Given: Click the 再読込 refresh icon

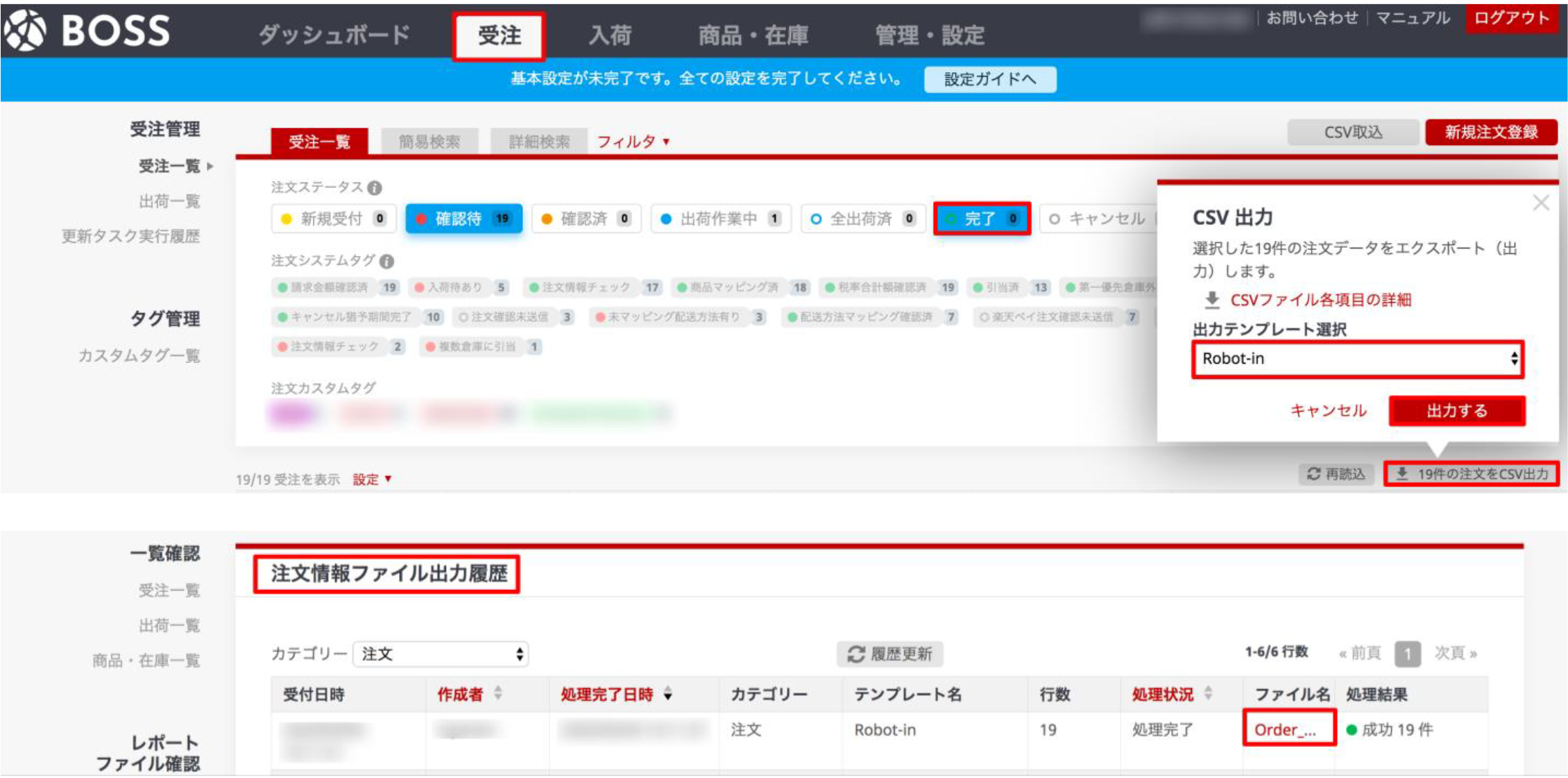Looking at the screenshot, I should 1313,475.
